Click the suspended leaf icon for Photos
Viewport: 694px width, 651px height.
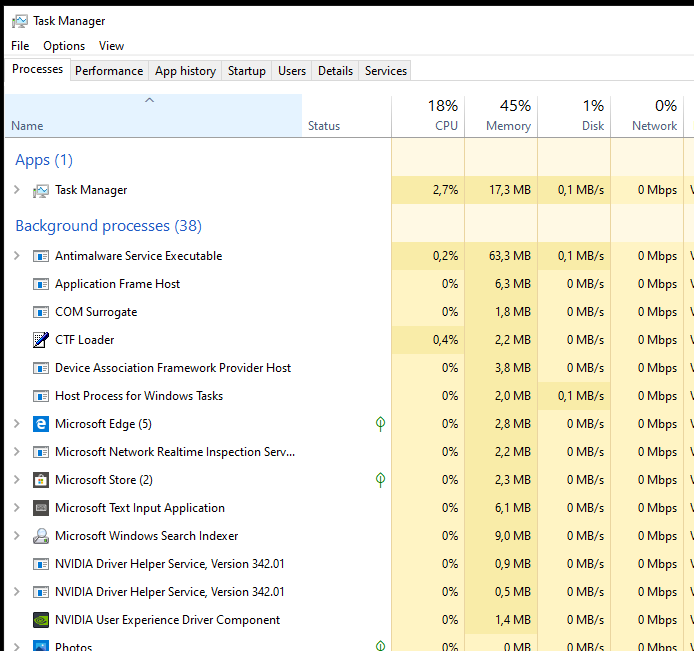[380, 646]
